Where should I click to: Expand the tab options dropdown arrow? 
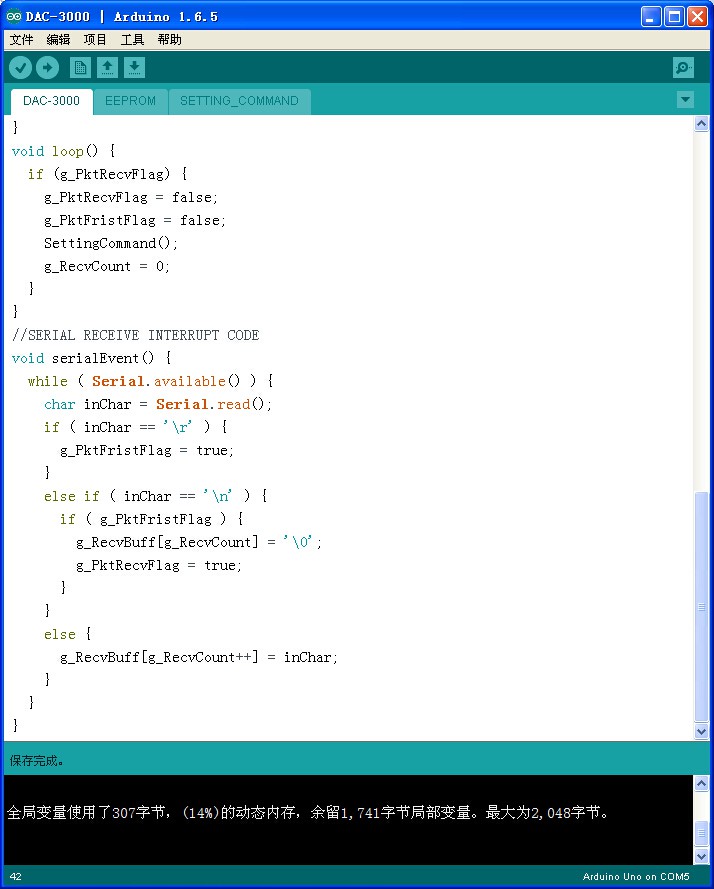tap(686, 100)
